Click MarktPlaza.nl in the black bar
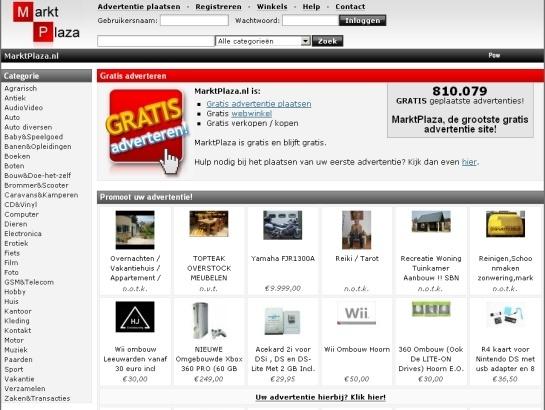The height and width of the screenshot is (410, 545). [31, 56]
